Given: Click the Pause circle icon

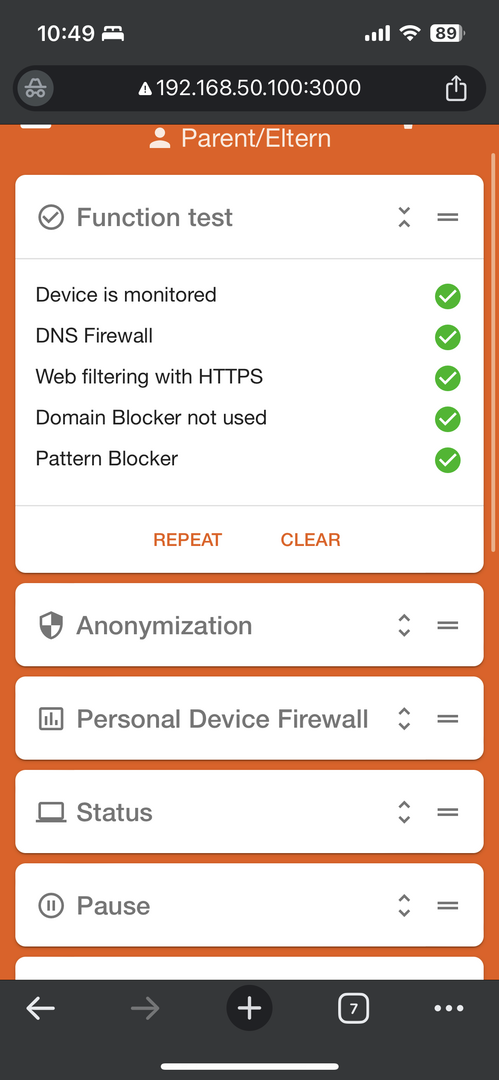Looking at the screenshot, I should (50, 906).
